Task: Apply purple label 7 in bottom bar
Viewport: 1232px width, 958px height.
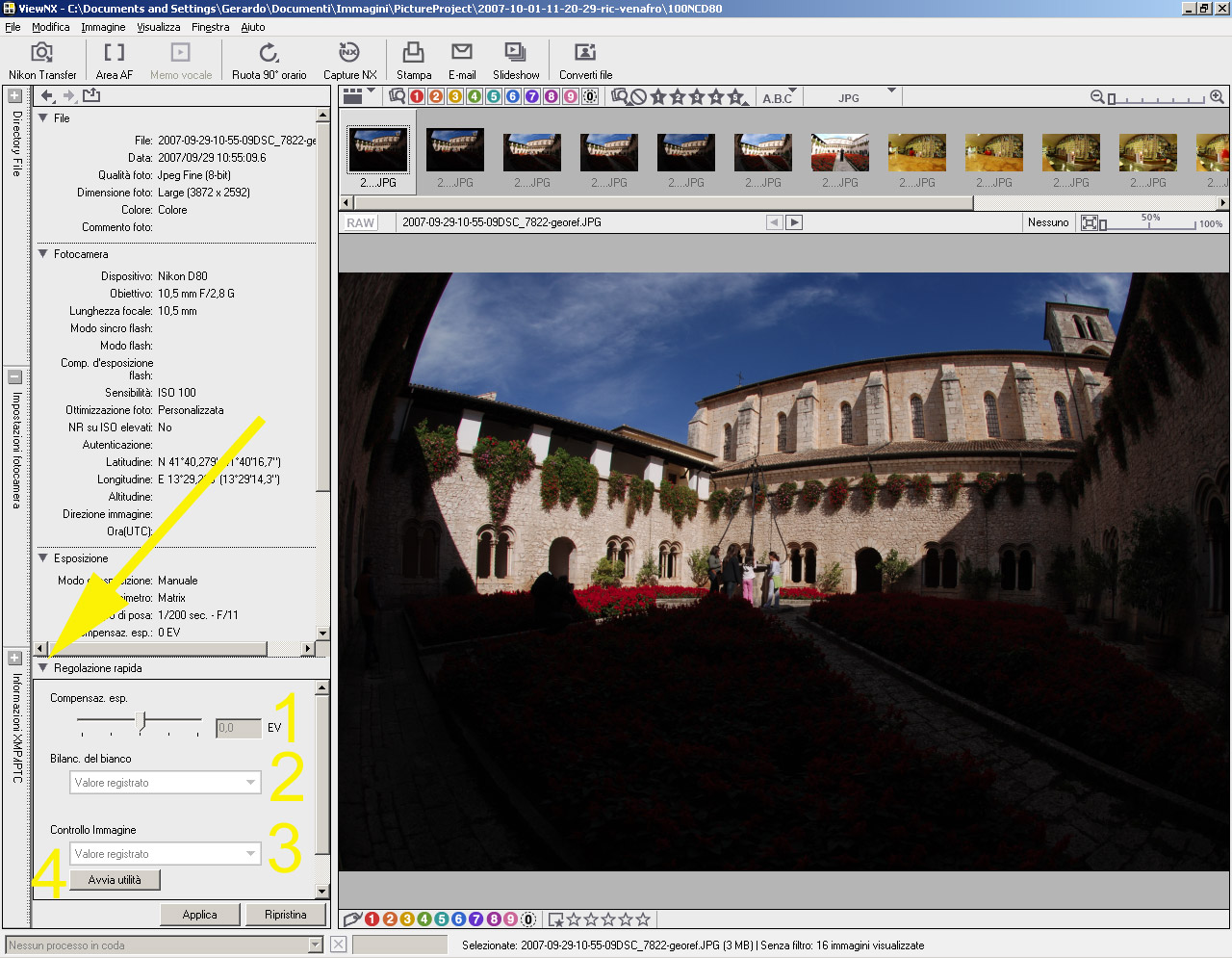Action: [476, 919]
